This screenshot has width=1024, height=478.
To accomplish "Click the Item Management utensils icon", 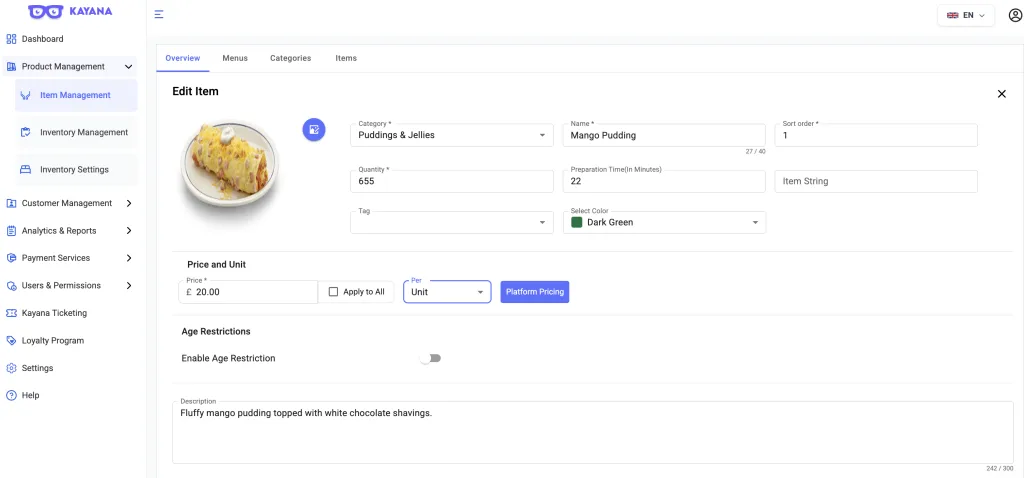I will [26, 95].
